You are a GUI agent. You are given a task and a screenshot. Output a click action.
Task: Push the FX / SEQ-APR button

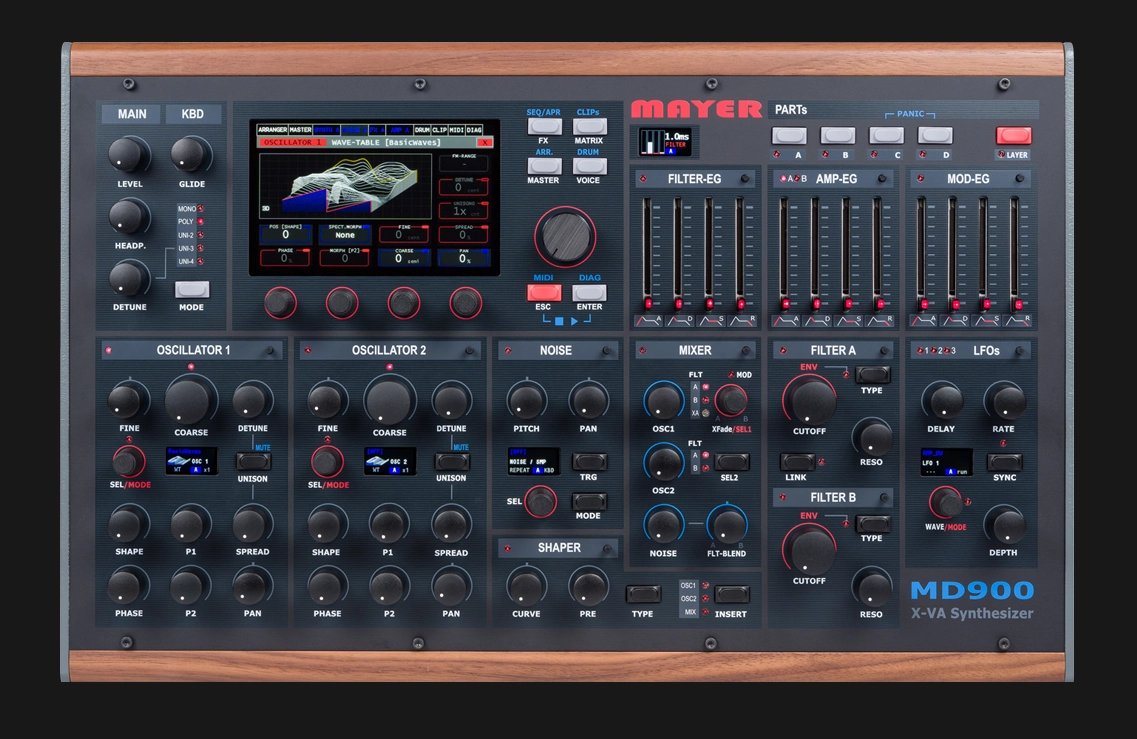[544, 126]
